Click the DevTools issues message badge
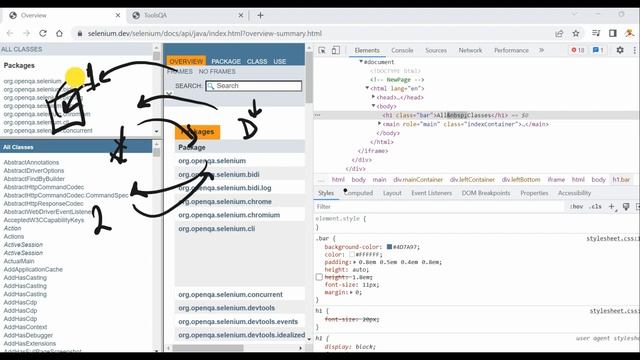The width and height of the screenshot is (640, 360). [598, 50]
